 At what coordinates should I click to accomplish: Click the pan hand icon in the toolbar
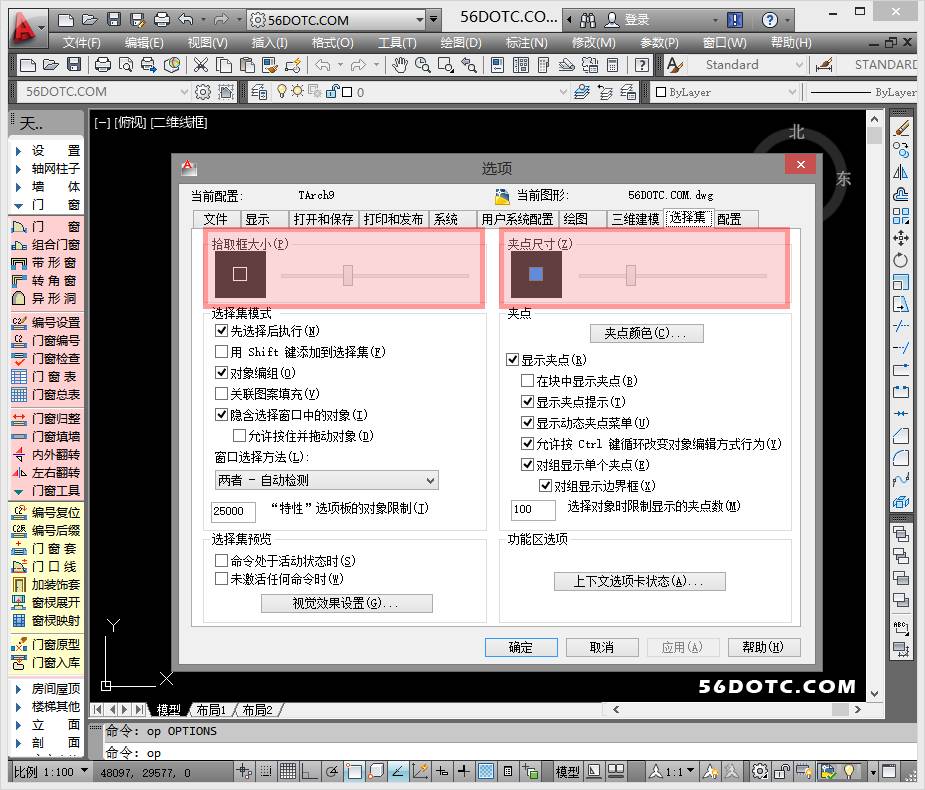point(400,65)
